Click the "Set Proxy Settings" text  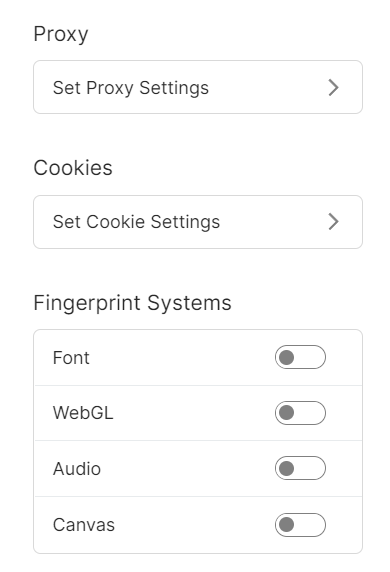[x=131, y=88]
